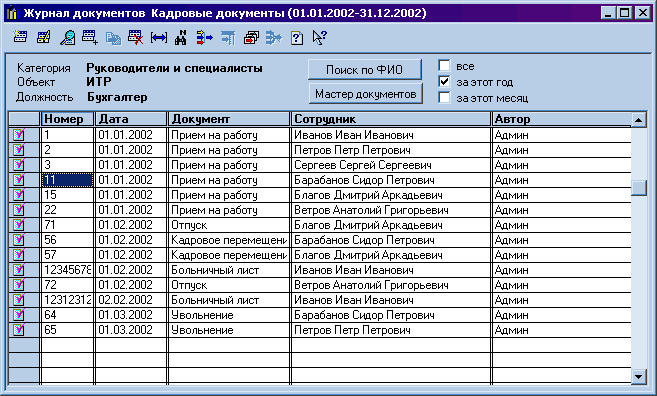Click the 'Руководители и специалисты' category value

(174, 68)
